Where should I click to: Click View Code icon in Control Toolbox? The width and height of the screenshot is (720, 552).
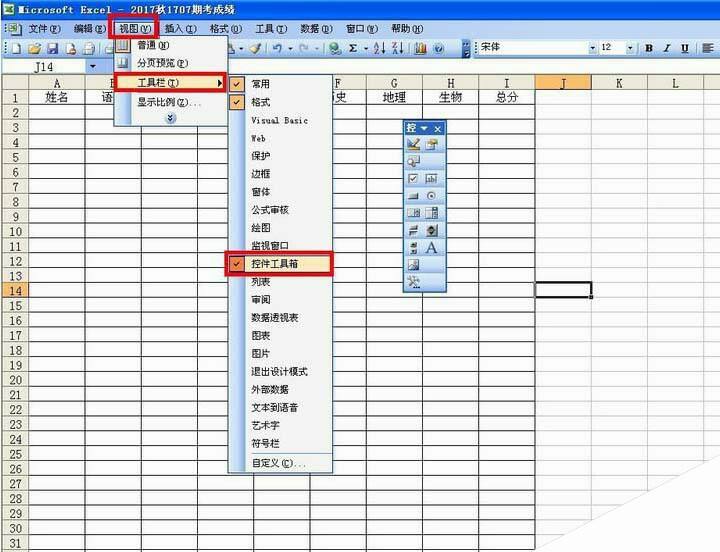point(413,161)
